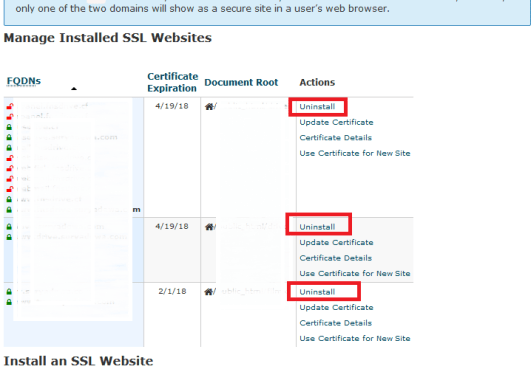Image resolution: width=531 pixels, height=372 pixels.
Task: Use the 2/1/18 certificate for a new site
Action: (x=355, y=338)
